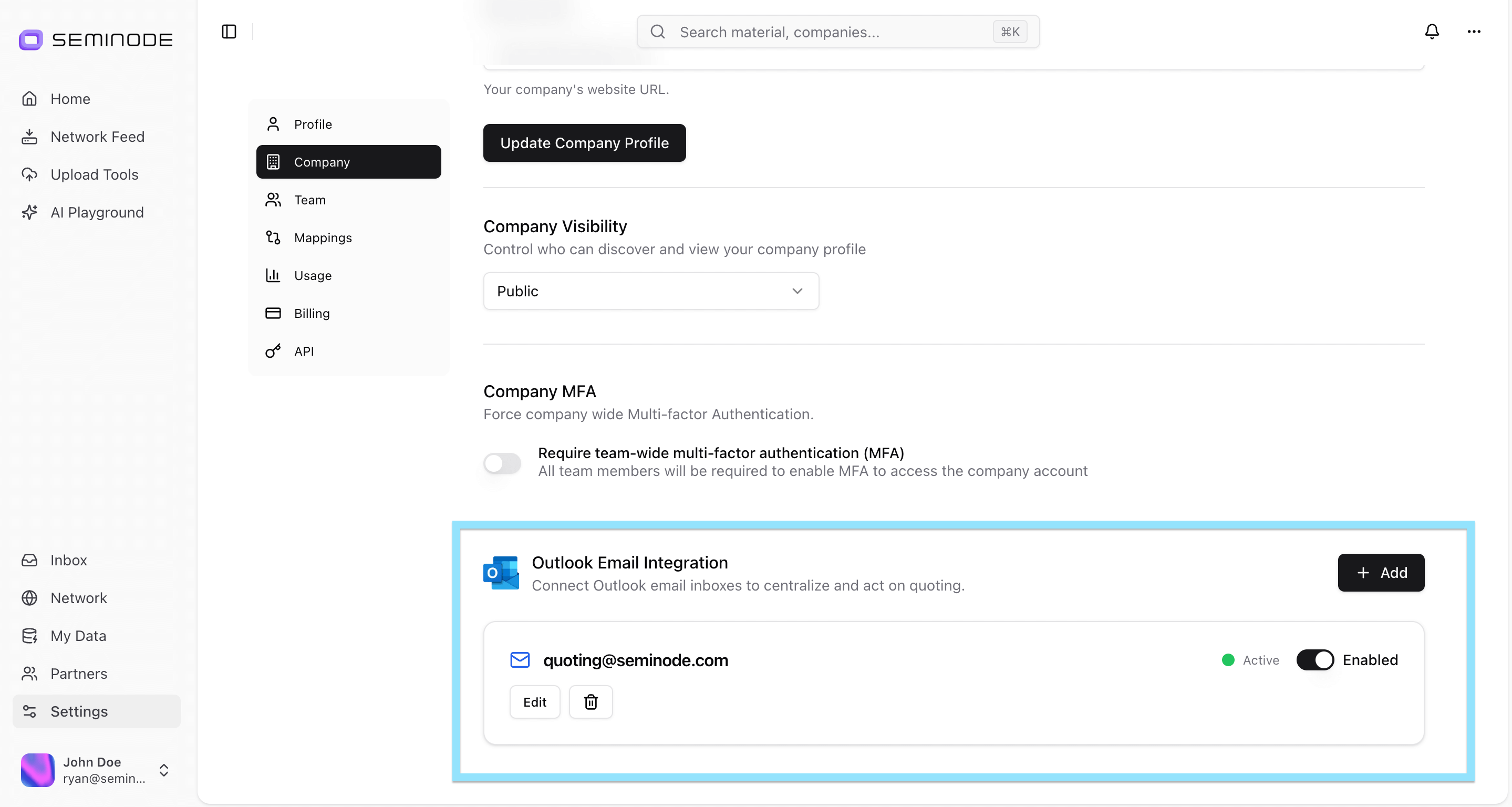Open the Network Feed page
1512x807 pixels.
97,137
